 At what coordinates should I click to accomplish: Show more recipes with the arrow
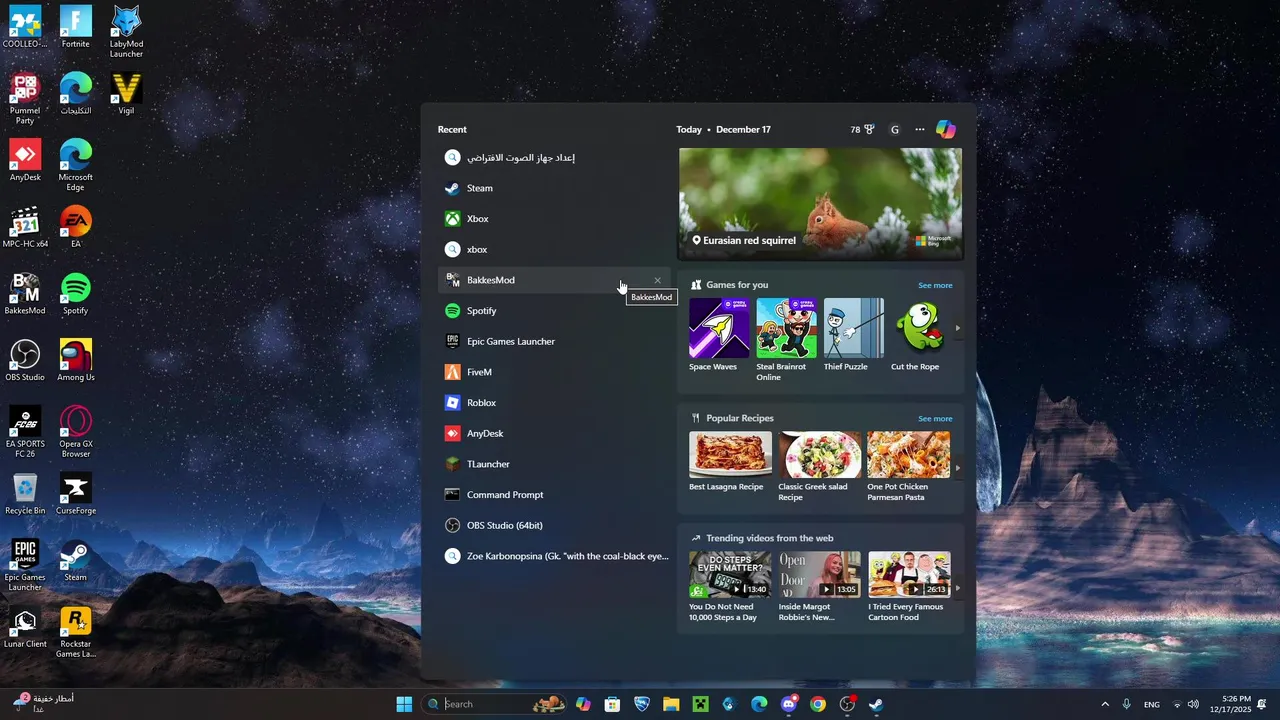pos(957,467)
